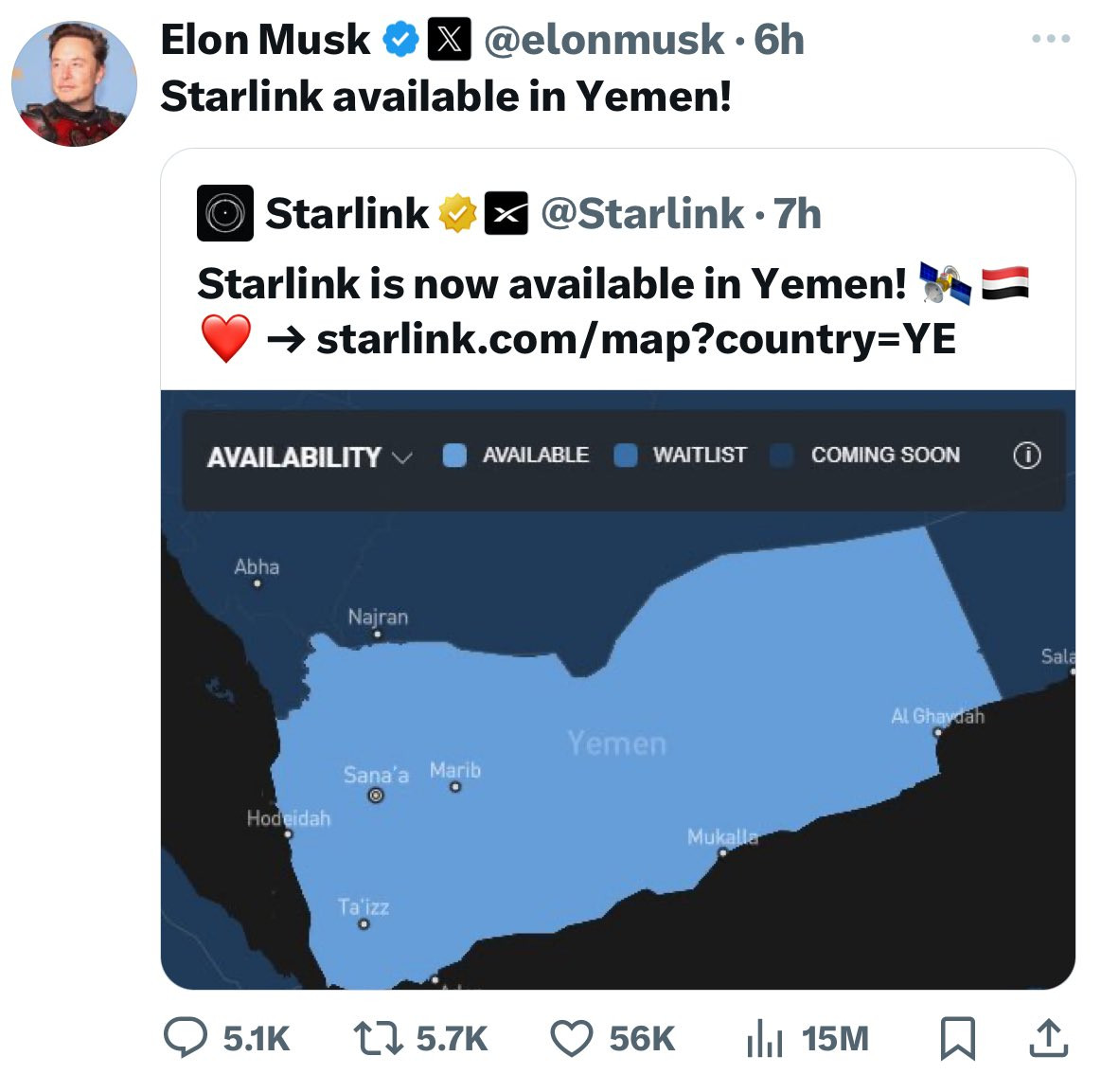Click the Starlink gold verified badge
Image resolution: width=1101 pixels, height=1092 pixels.
(x=458, y=213)
